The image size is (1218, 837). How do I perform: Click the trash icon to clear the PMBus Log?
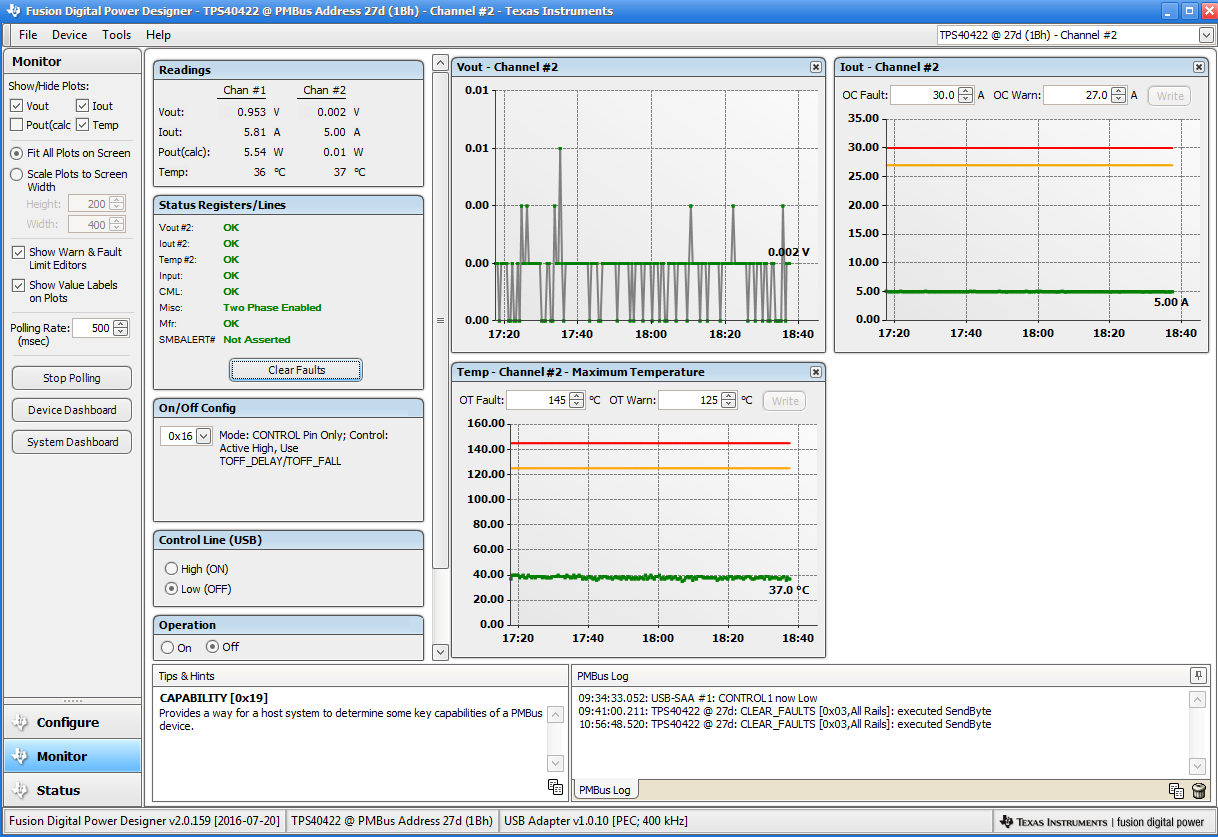[1199, 791]
